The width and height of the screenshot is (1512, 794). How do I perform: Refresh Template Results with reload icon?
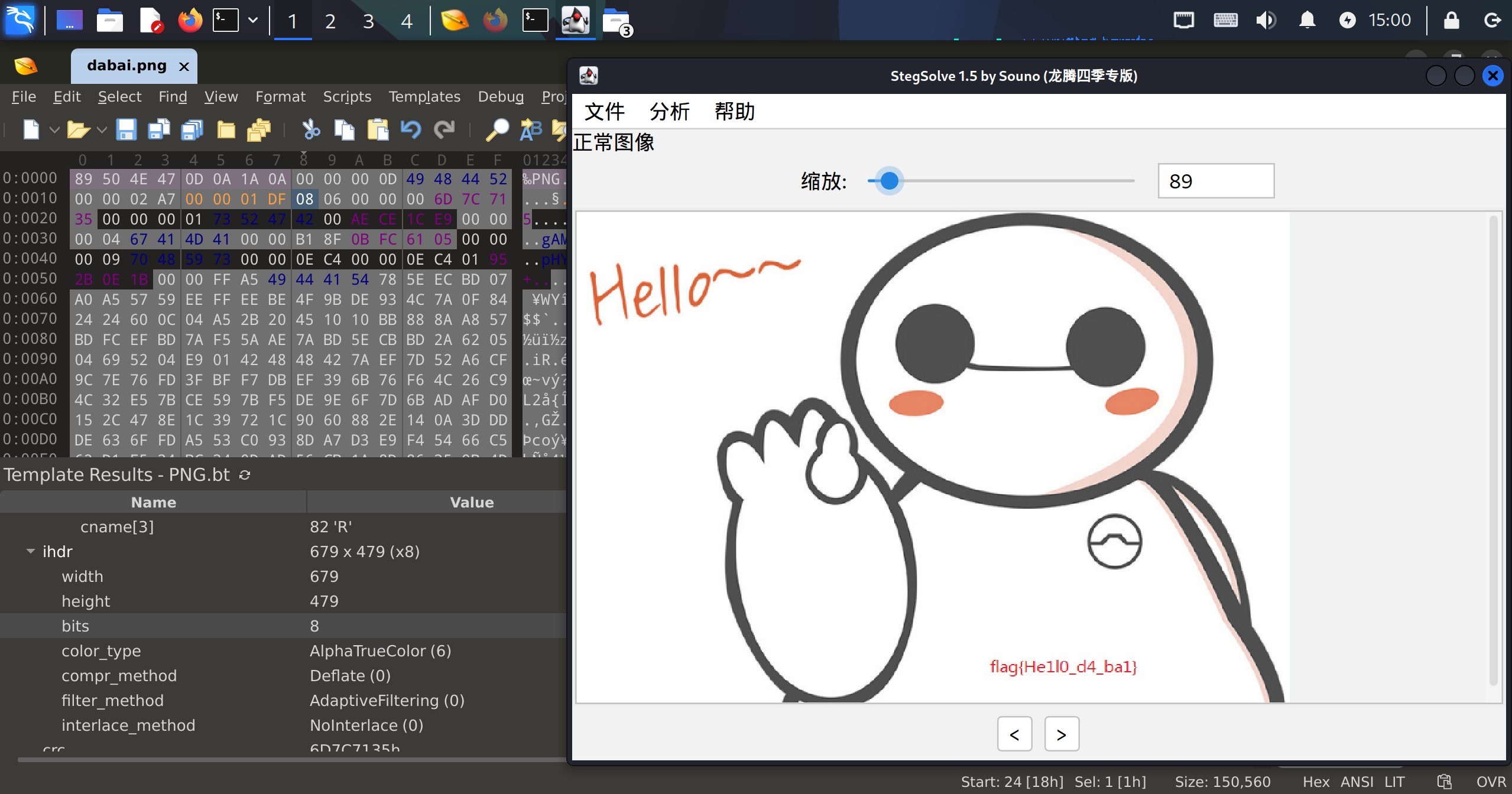point(245,475)
